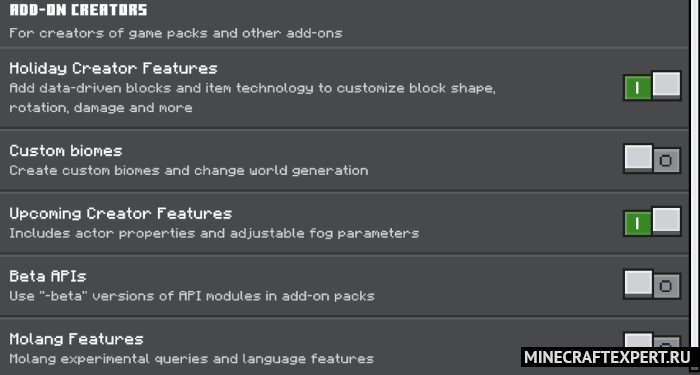Enable the Beta APIs toggle
This screenshot has width=700, height=375.
pyautogui.click(x=652, y=284)
